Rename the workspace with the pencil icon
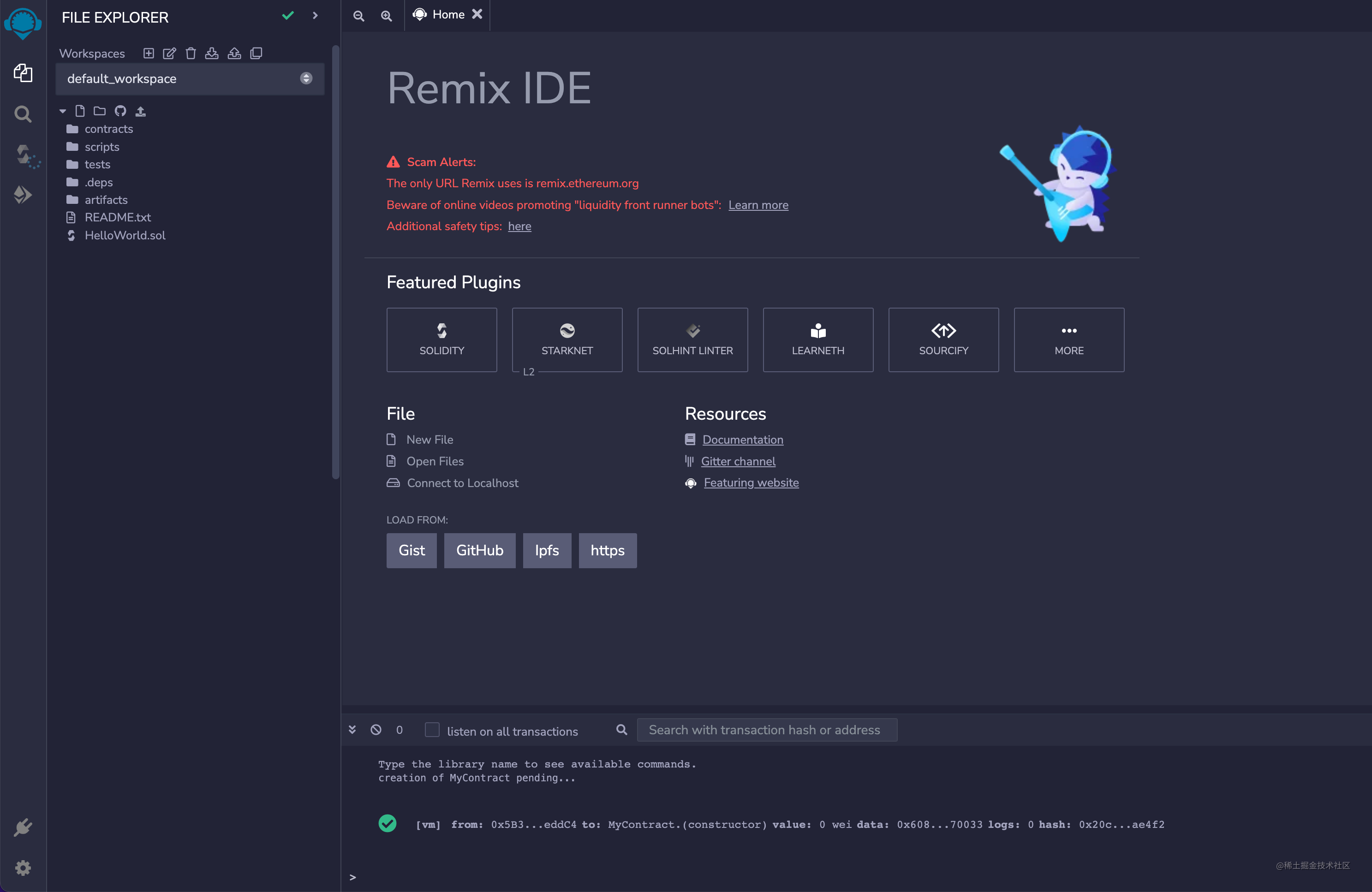Viewport: 1372px width, 892px height. [x=169, y=53]
